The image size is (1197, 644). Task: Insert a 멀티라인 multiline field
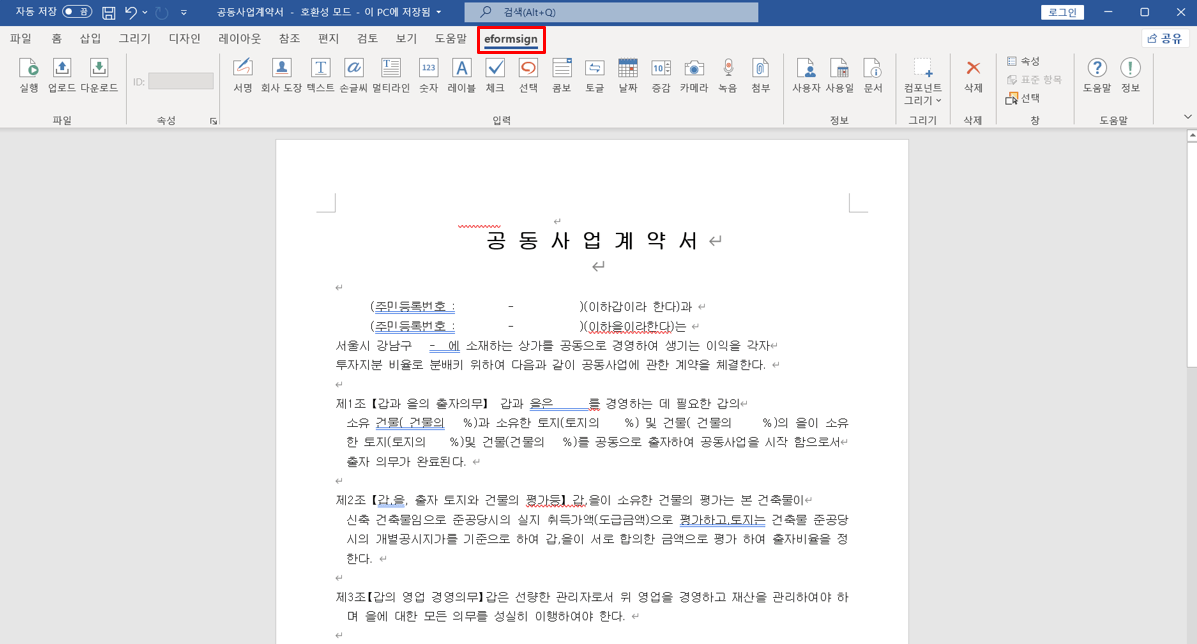(391, 76)
